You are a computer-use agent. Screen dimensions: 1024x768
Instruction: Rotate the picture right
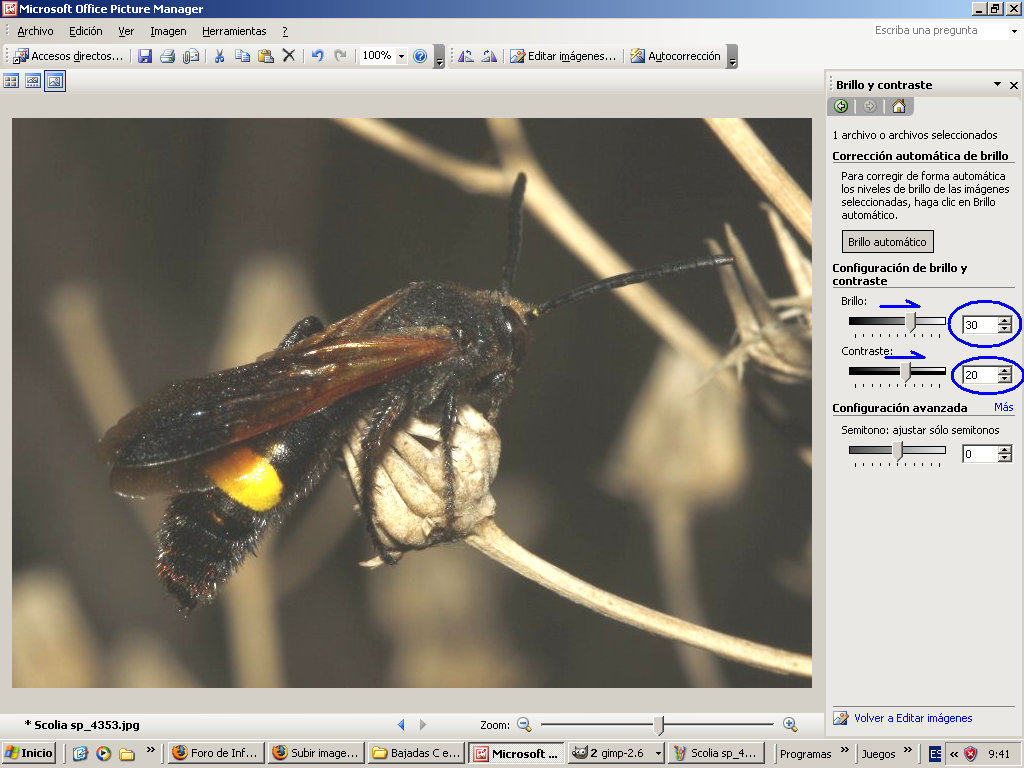(x=489, y=56)
